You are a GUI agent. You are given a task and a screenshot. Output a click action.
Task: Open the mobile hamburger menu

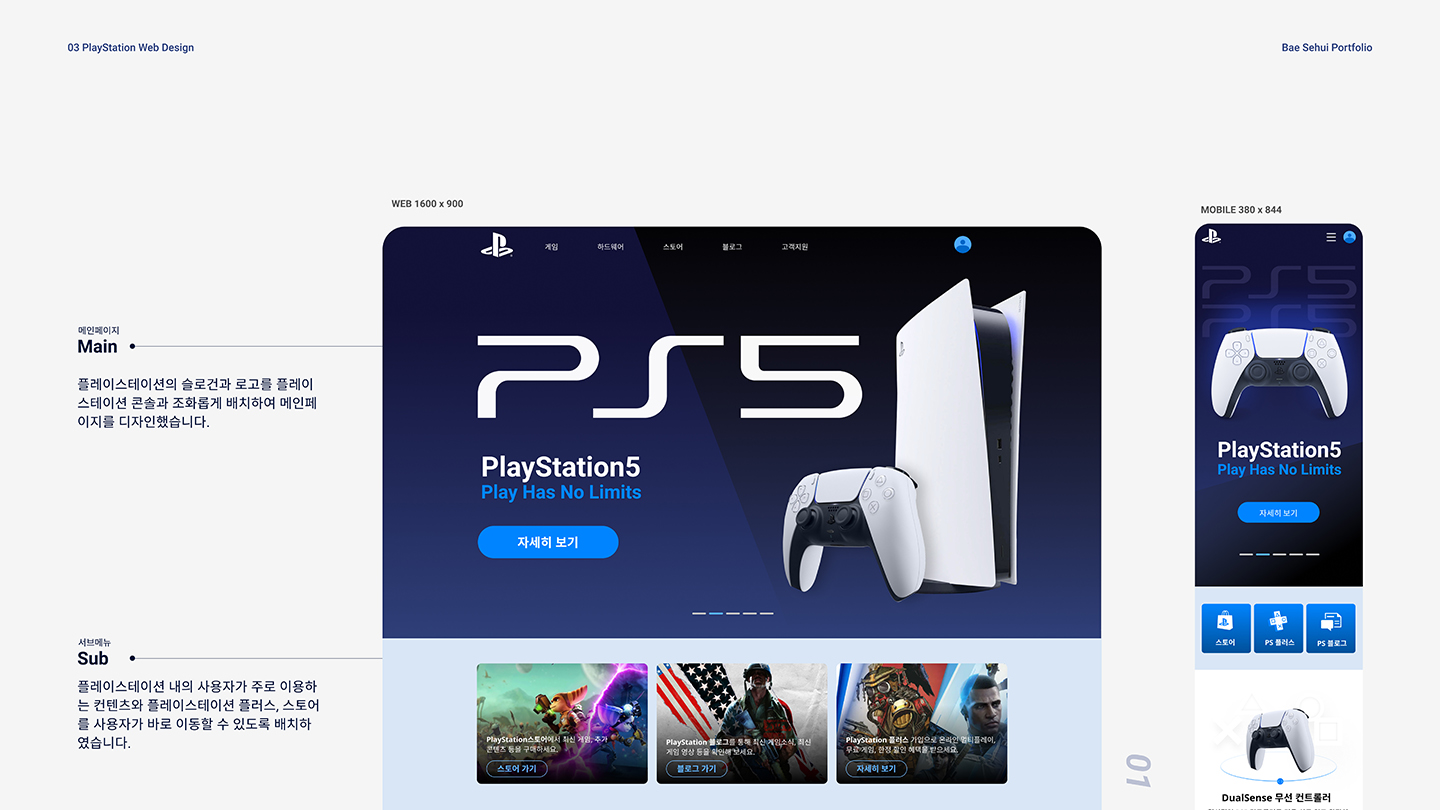pos(1331,237)
